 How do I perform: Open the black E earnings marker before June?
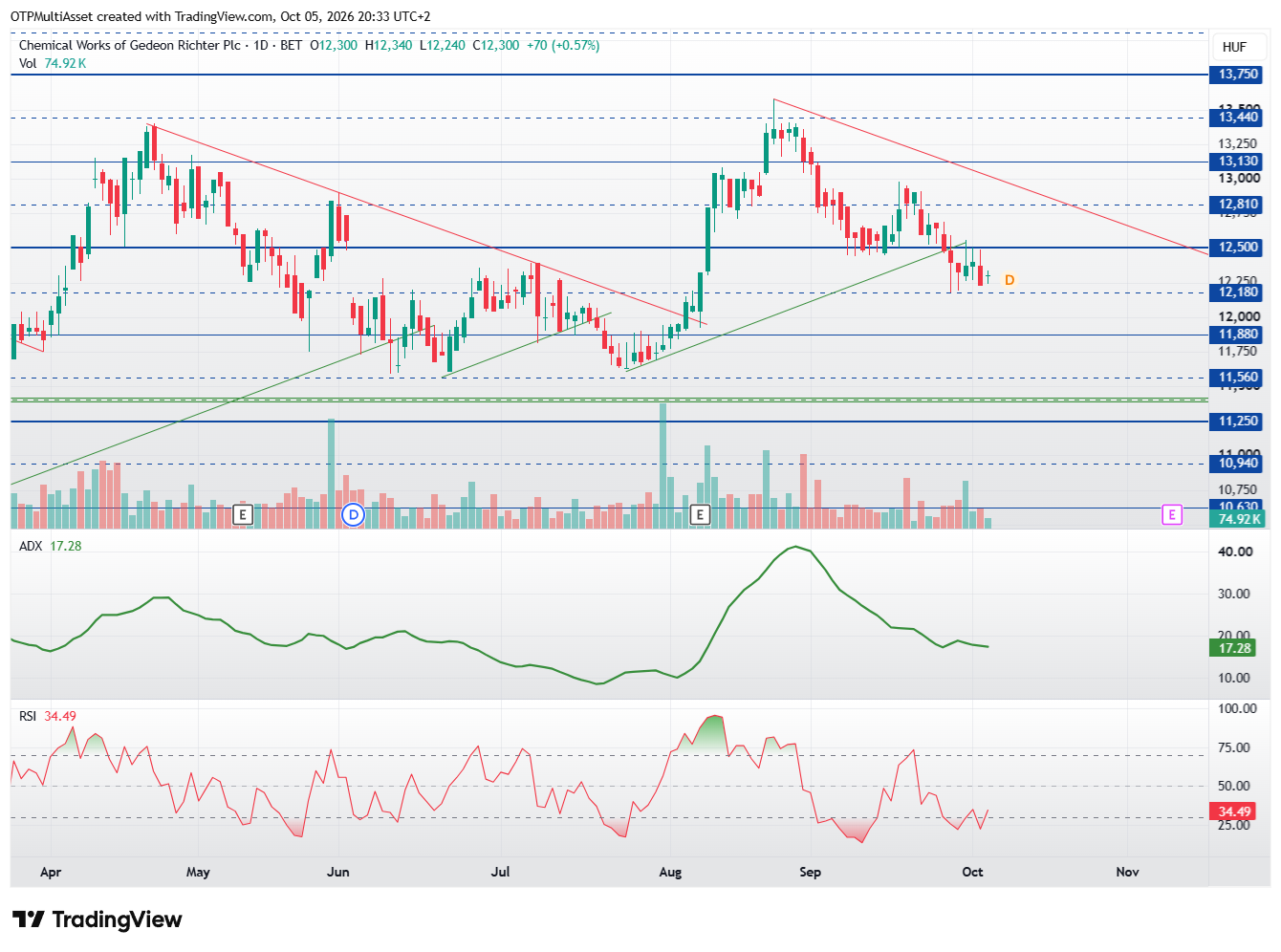coord(243,515)
